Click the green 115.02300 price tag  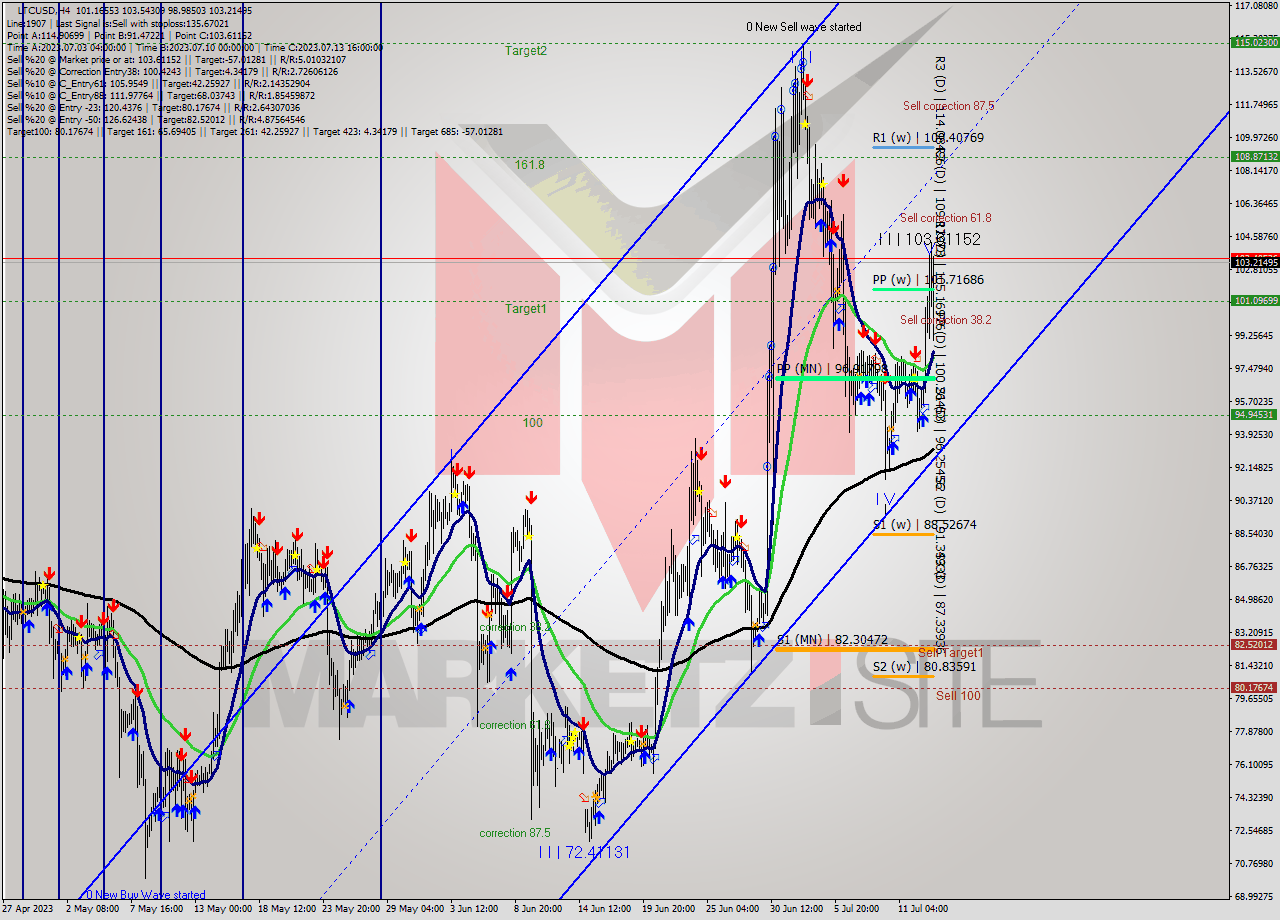(x=1255, y=43)
